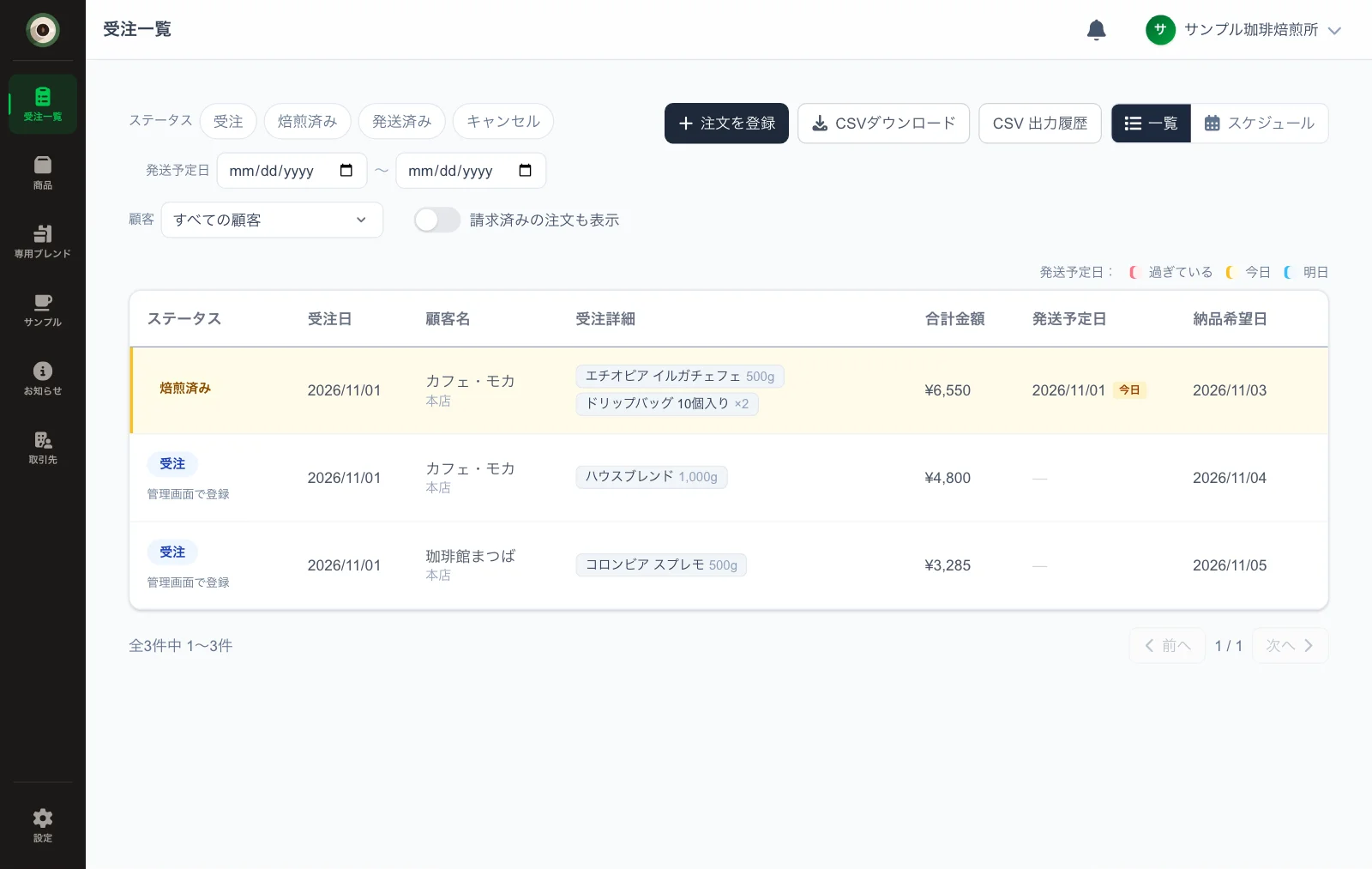Click the 注文を登録 button

tap(726, 124)
